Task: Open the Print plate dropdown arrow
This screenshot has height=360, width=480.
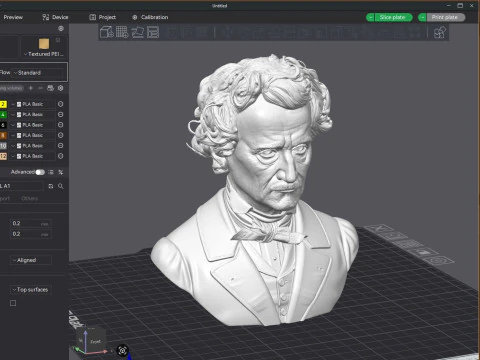Action: [x=422, y=17]
